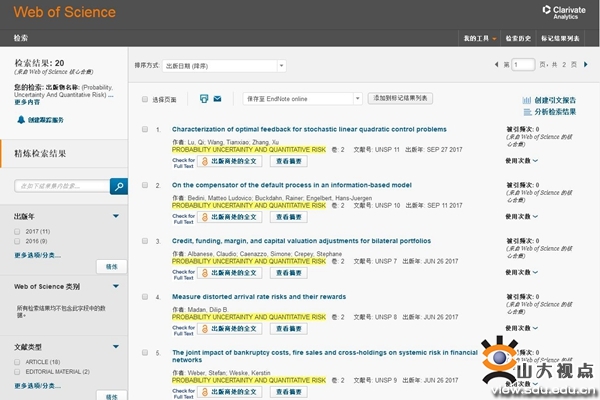The image size is (600, 400).
Task: Click the 创建引文报告 chart icon
Action: pyautogui.click(x=527, y=100)
